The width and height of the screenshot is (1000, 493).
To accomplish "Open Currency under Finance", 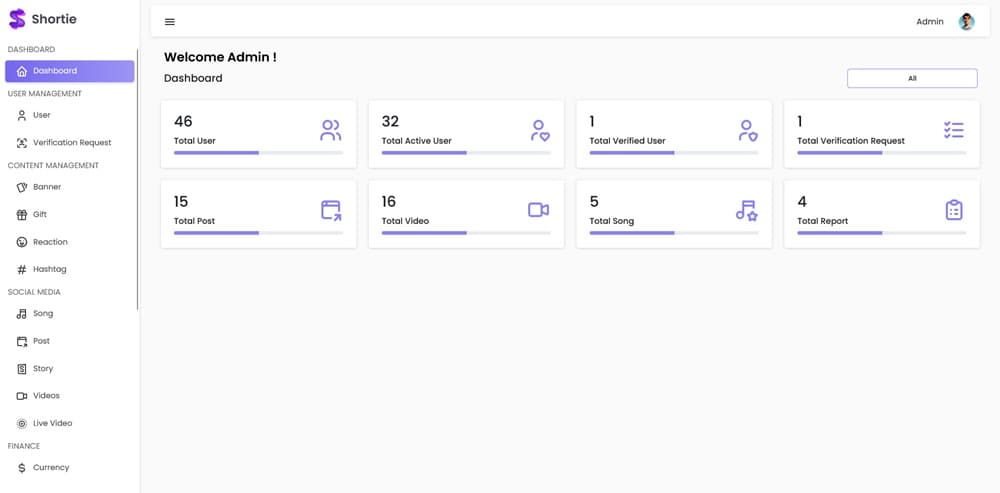I will click(x=51, y=467).
